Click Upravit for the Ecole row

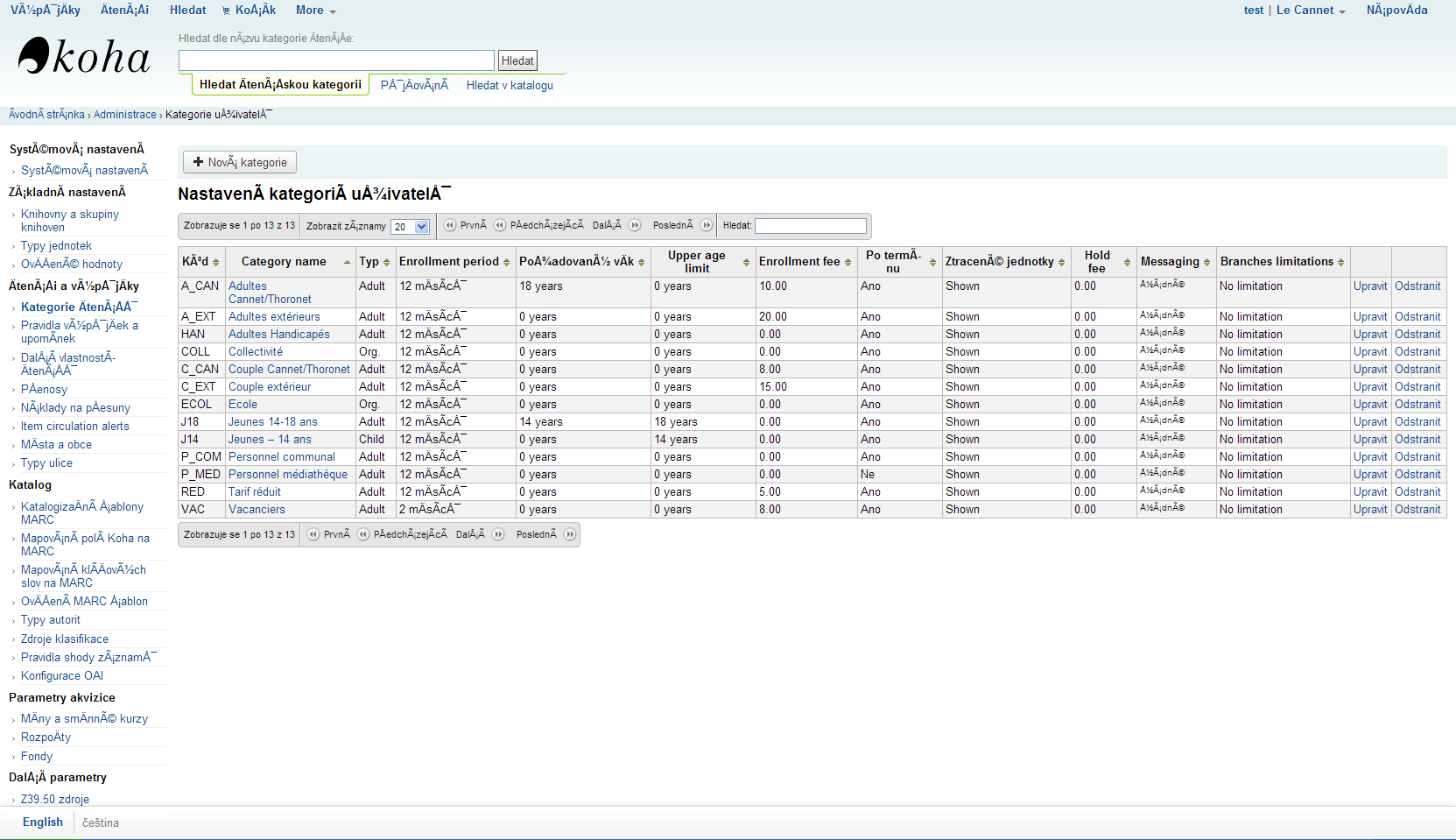pyautogui.click(x=1369, y=405)
